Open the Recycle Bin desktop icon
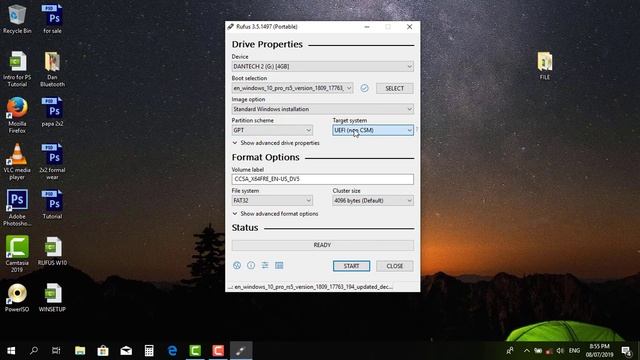640x360 pixels. [17, 19]
